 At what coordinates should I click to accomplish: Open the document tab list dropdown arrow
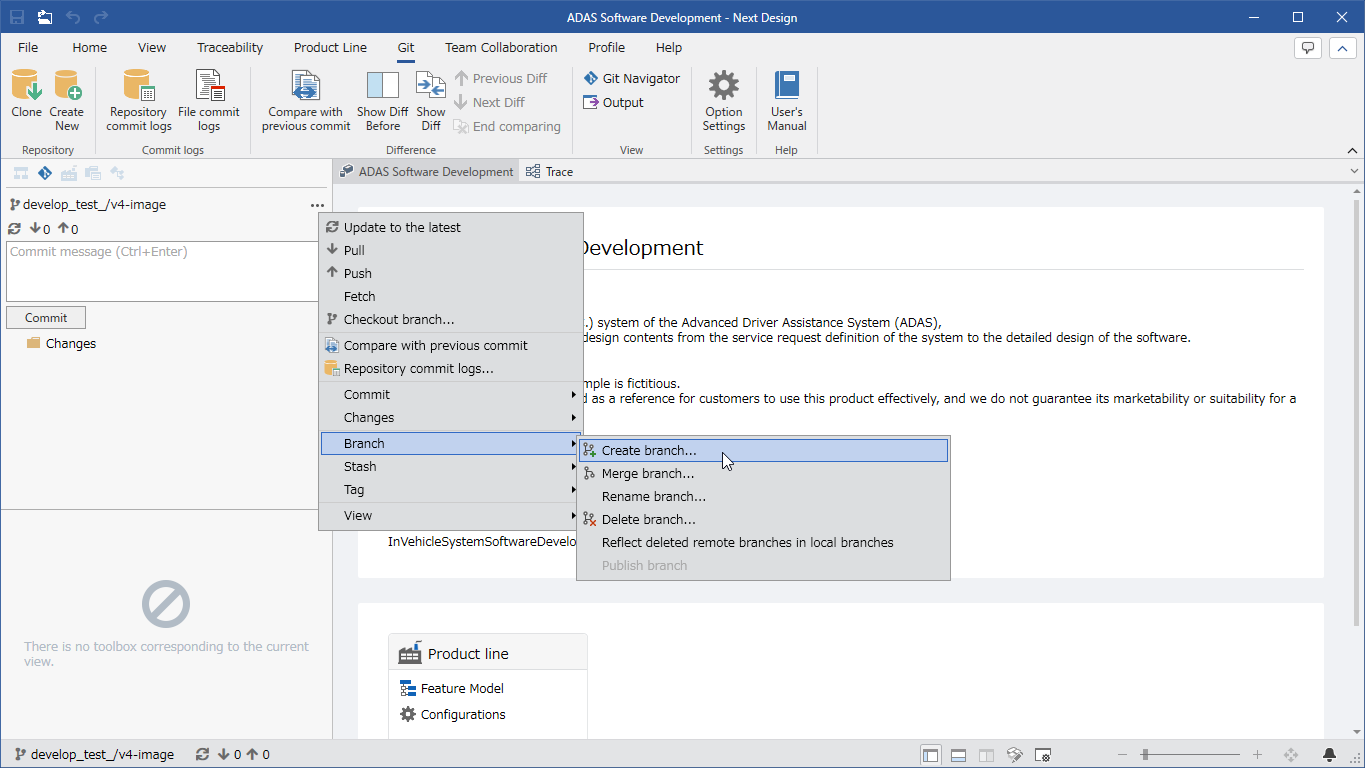(1354, 172)
